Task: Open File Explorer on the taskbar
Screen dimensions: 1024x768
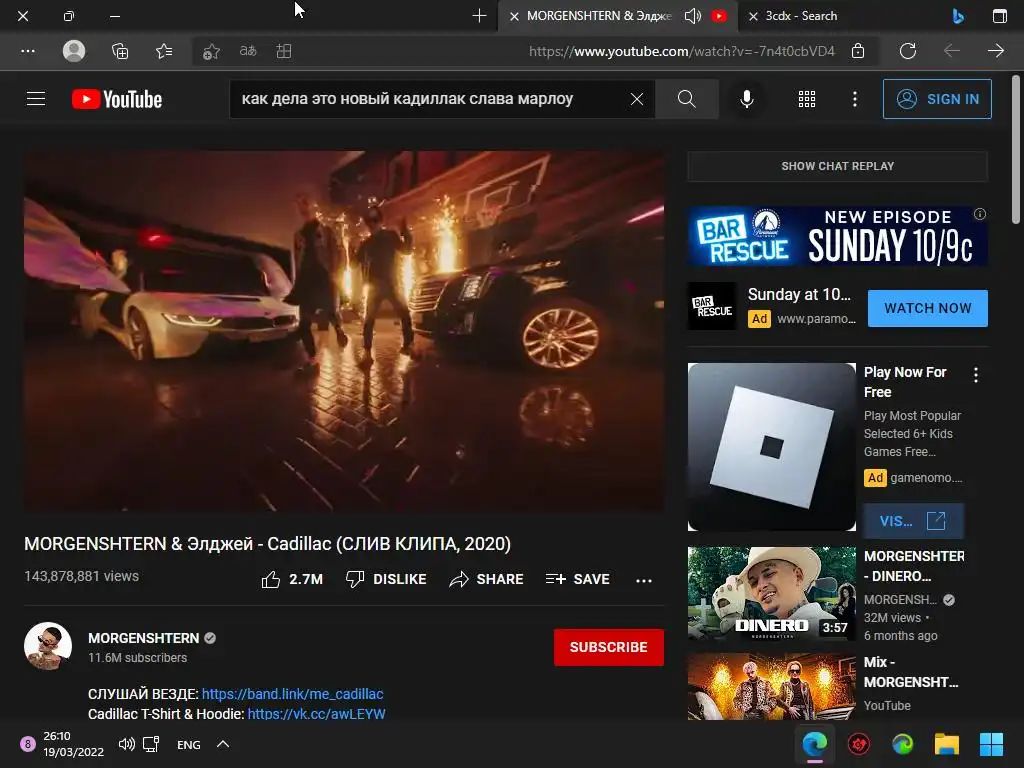Action: point(946,744)
